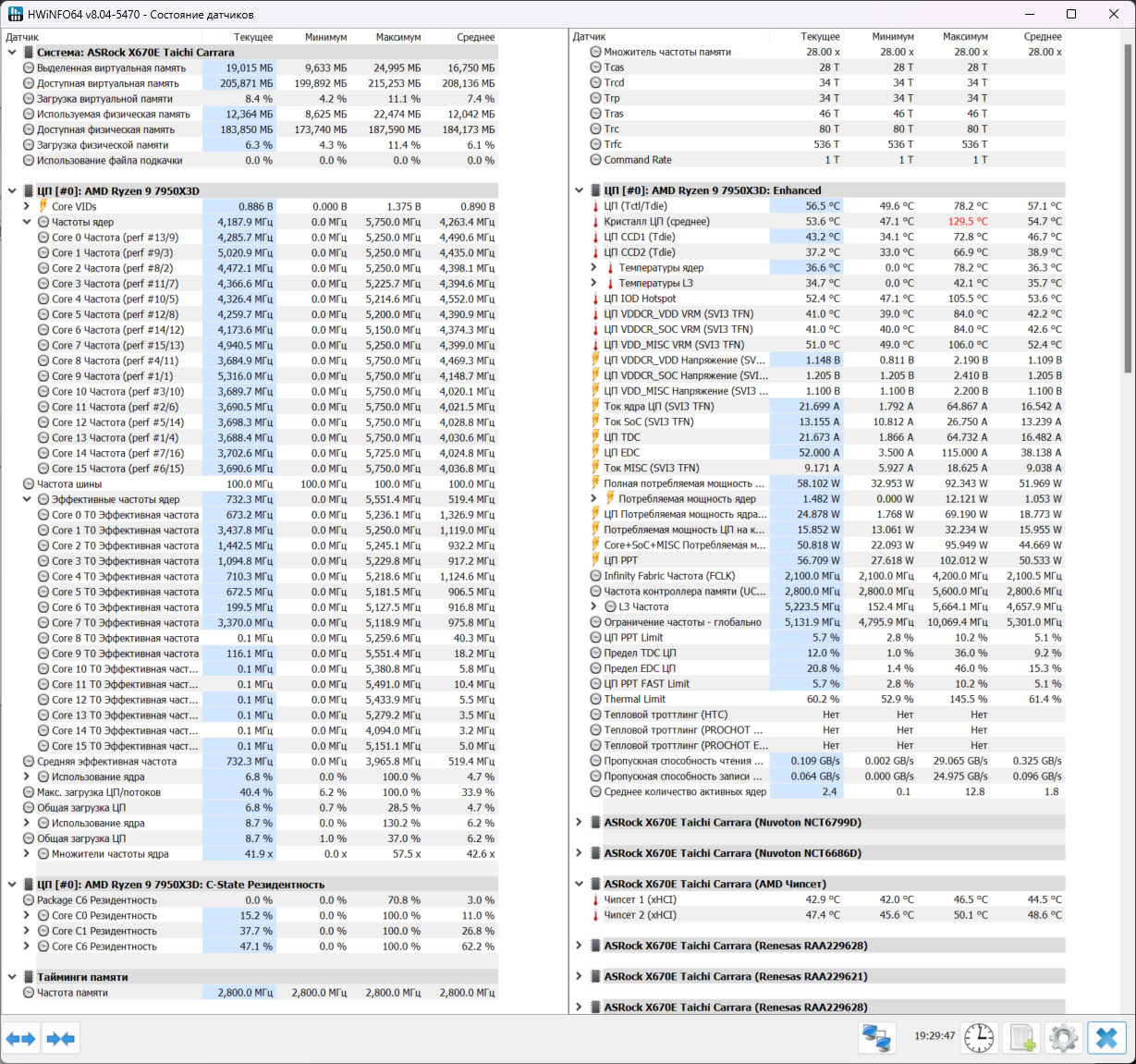Expand the L3 Частота subtree

click(x=593, y=606)
